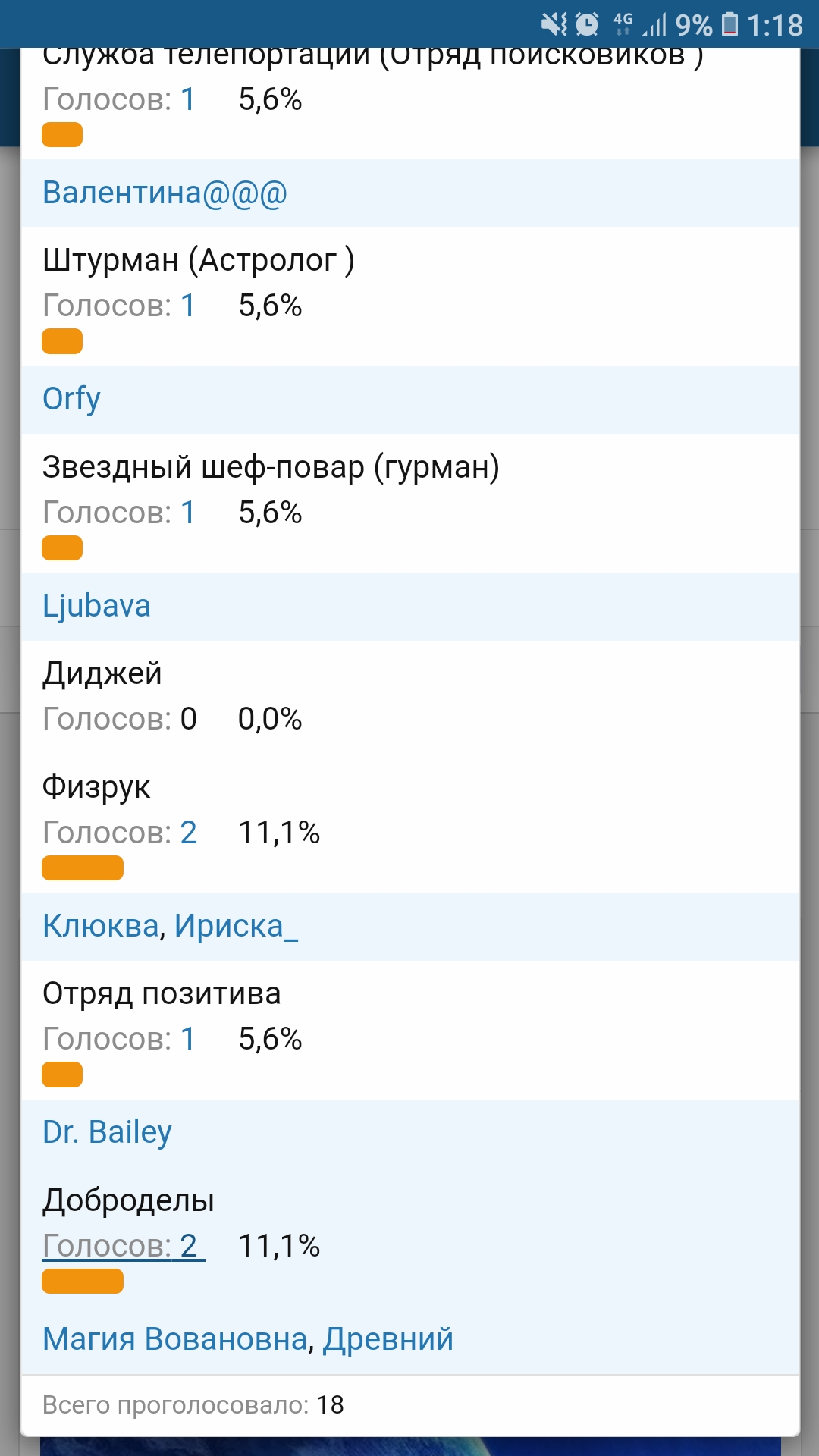Tap the battery icon in status bar
The height and width of the screenshot is (1456, 819).
click(730, 24)
